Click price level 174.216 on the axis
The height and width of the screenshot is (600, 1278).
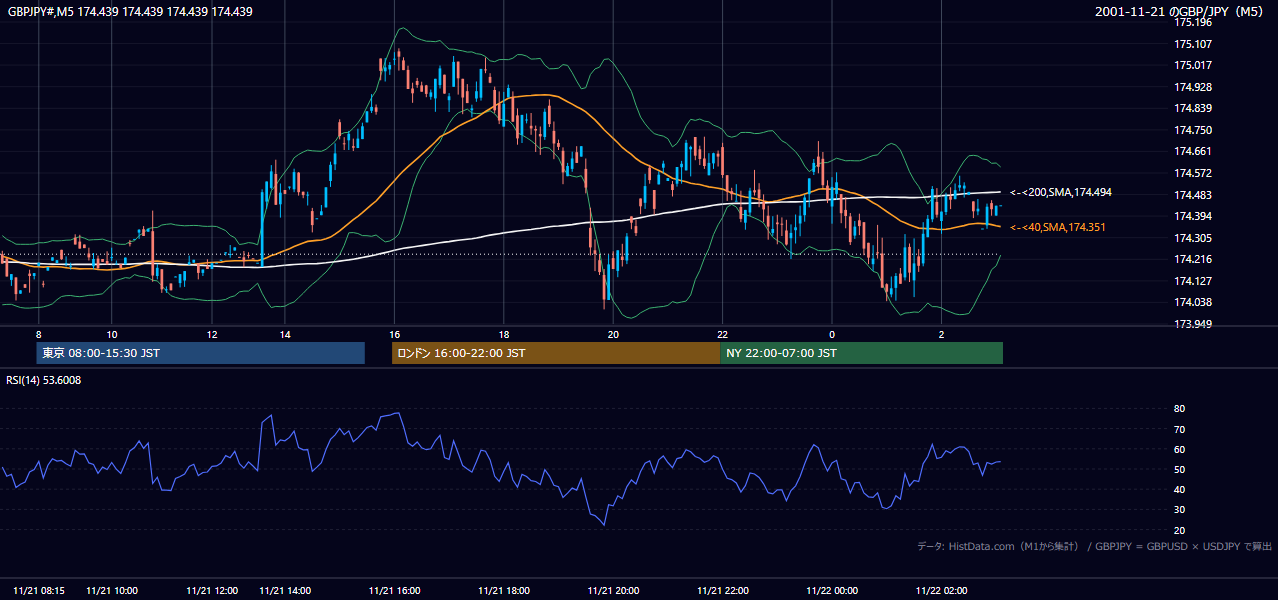click(1193, 259)
